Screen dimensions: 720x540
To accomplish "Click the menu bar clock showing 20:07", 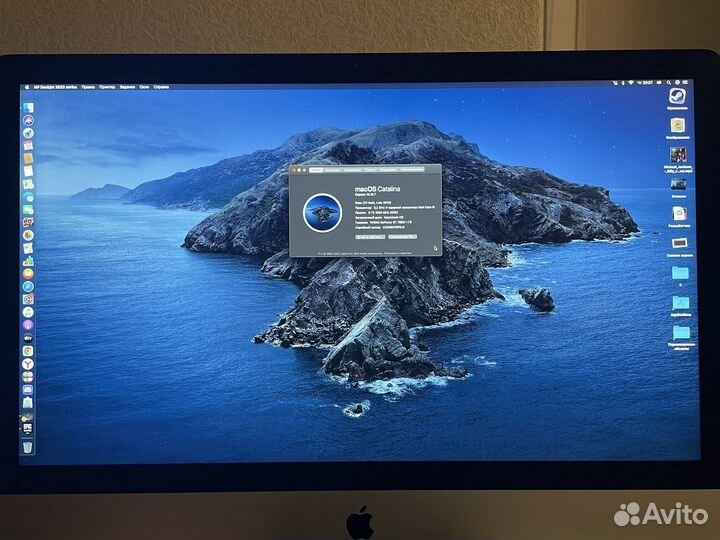I will [x=647, y=83].
